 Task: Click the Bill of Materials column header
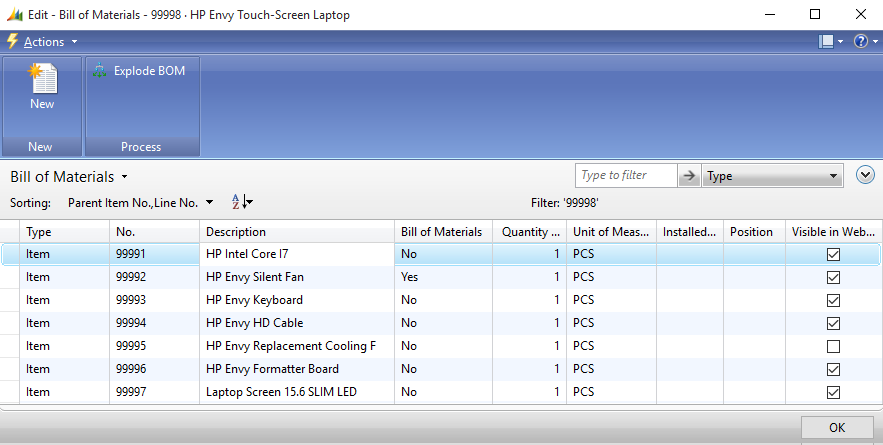coord(443,232)
